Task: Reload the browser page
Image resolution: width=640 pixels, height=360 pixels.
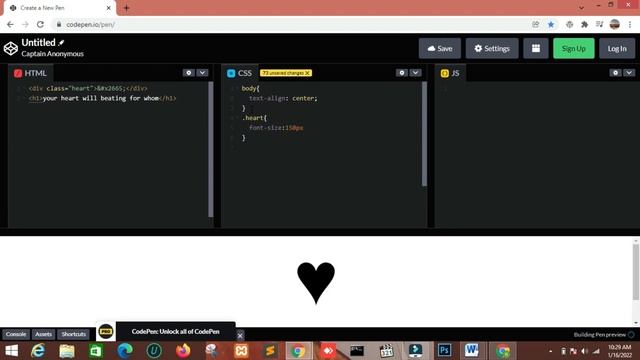Action: click(x=40, y=24)
